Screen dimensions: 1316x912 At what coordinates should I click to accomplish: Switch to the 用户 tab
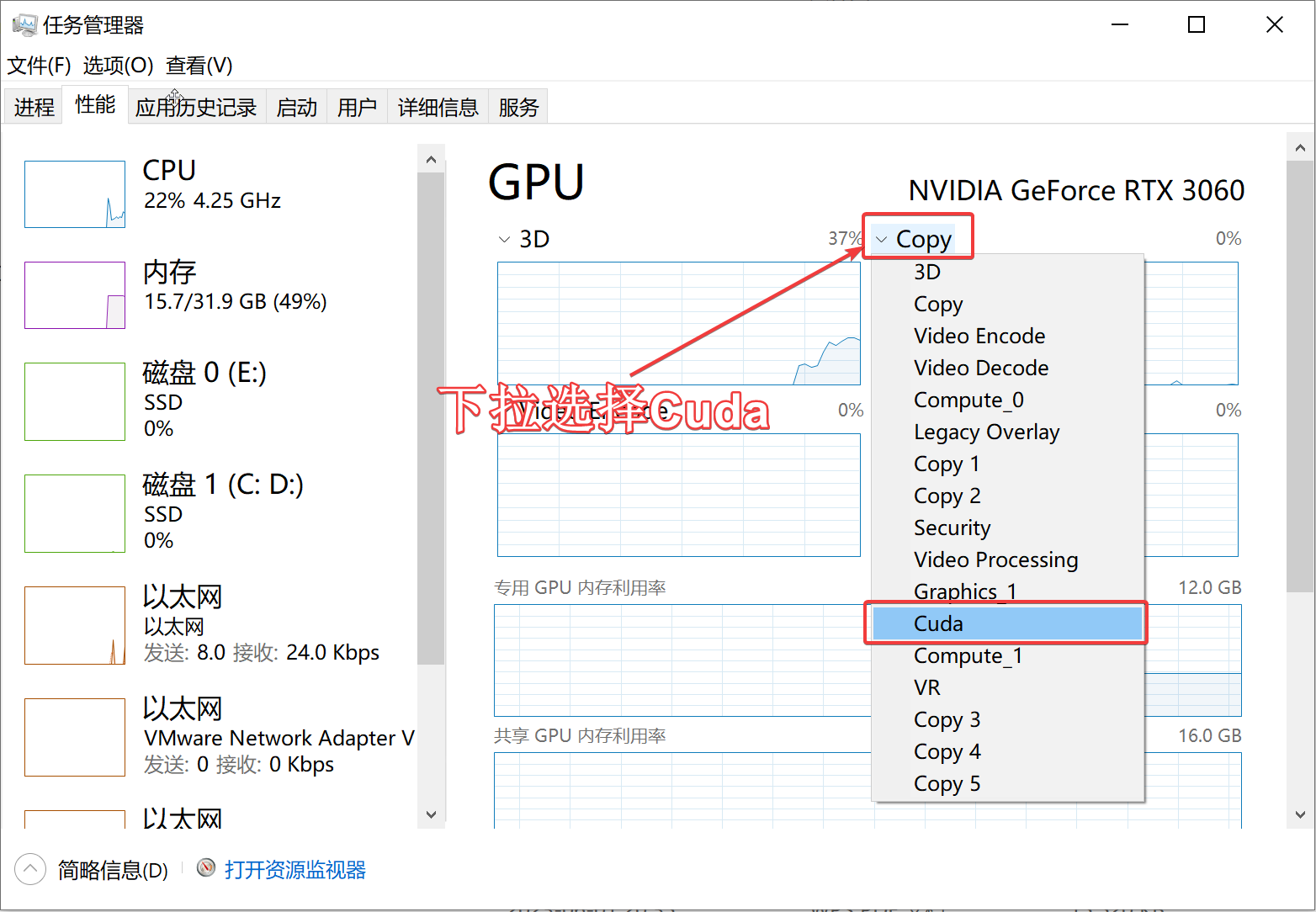pyautogui.click(x=357, y=107)
